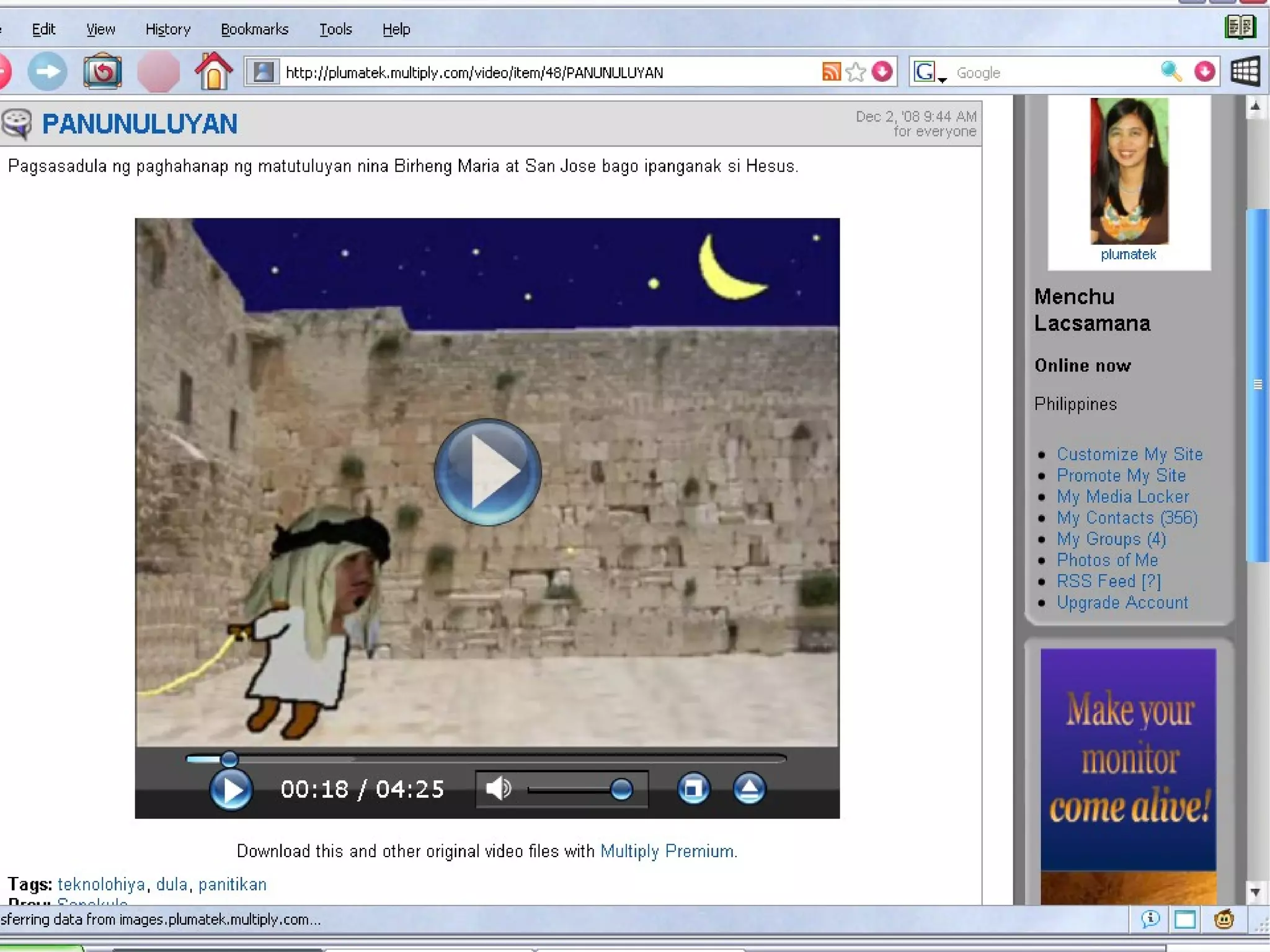
Task: Mute the video with speaker icon
Action: (x=498, y=789)
